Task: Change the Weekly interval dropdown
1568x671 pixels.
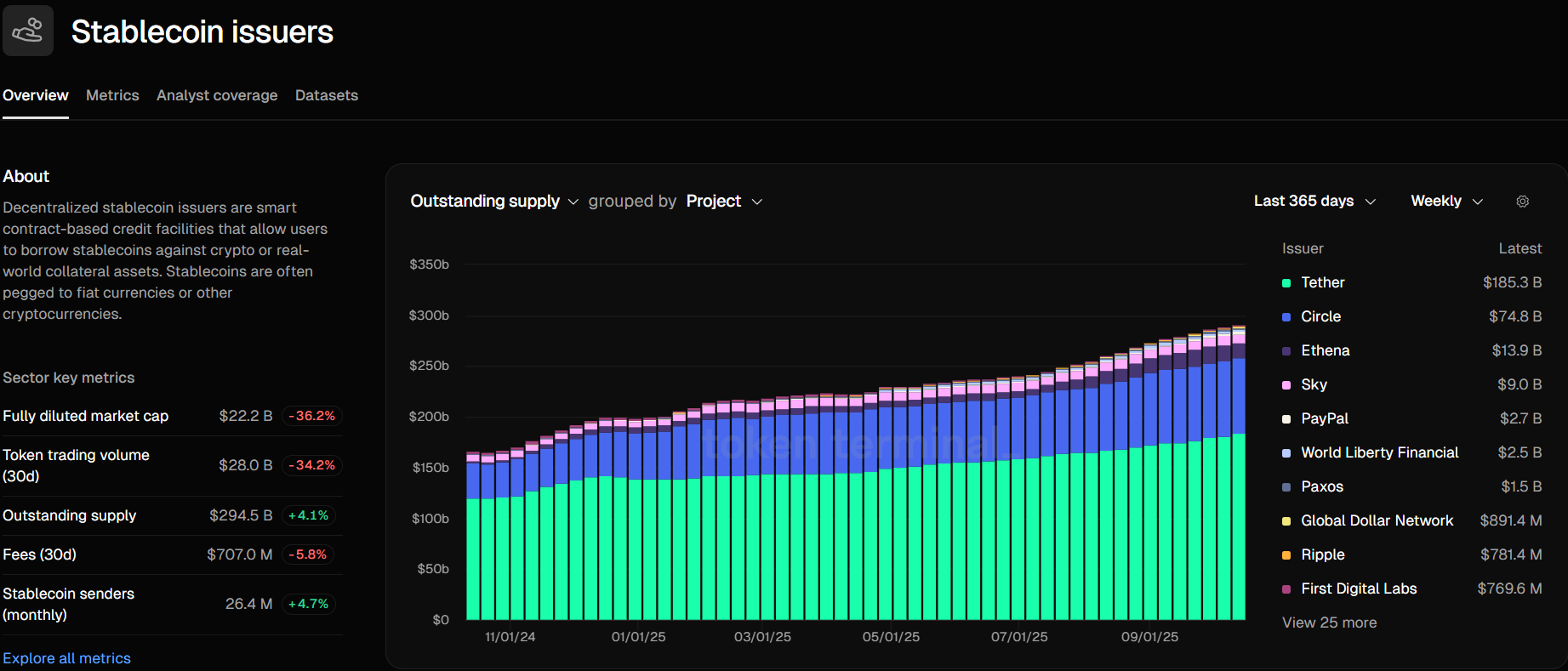Action: (x=1446, y=202)
